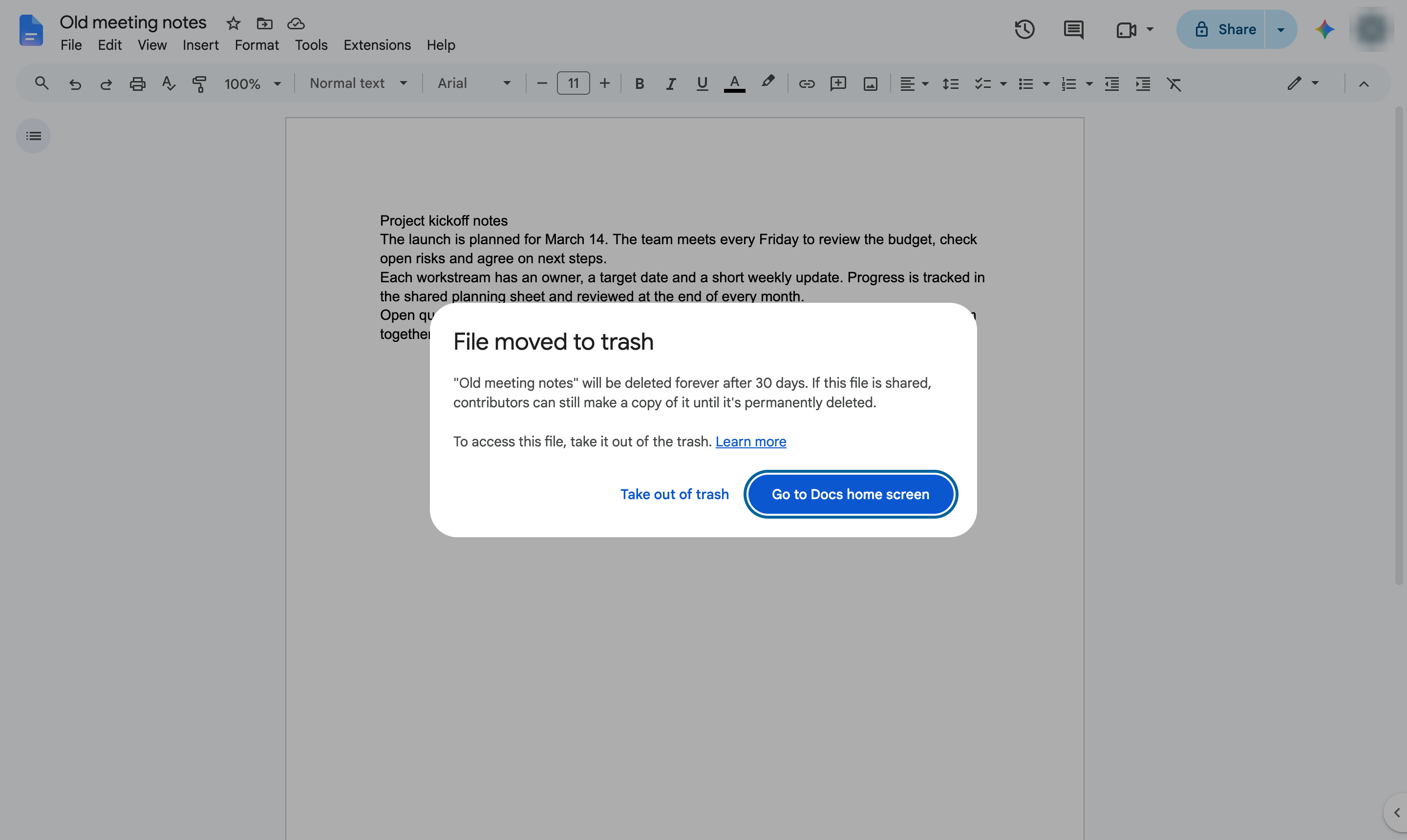Run spelling and grammar check
The width and height of the screenshot is (1407, 840).
click(168, 84)
